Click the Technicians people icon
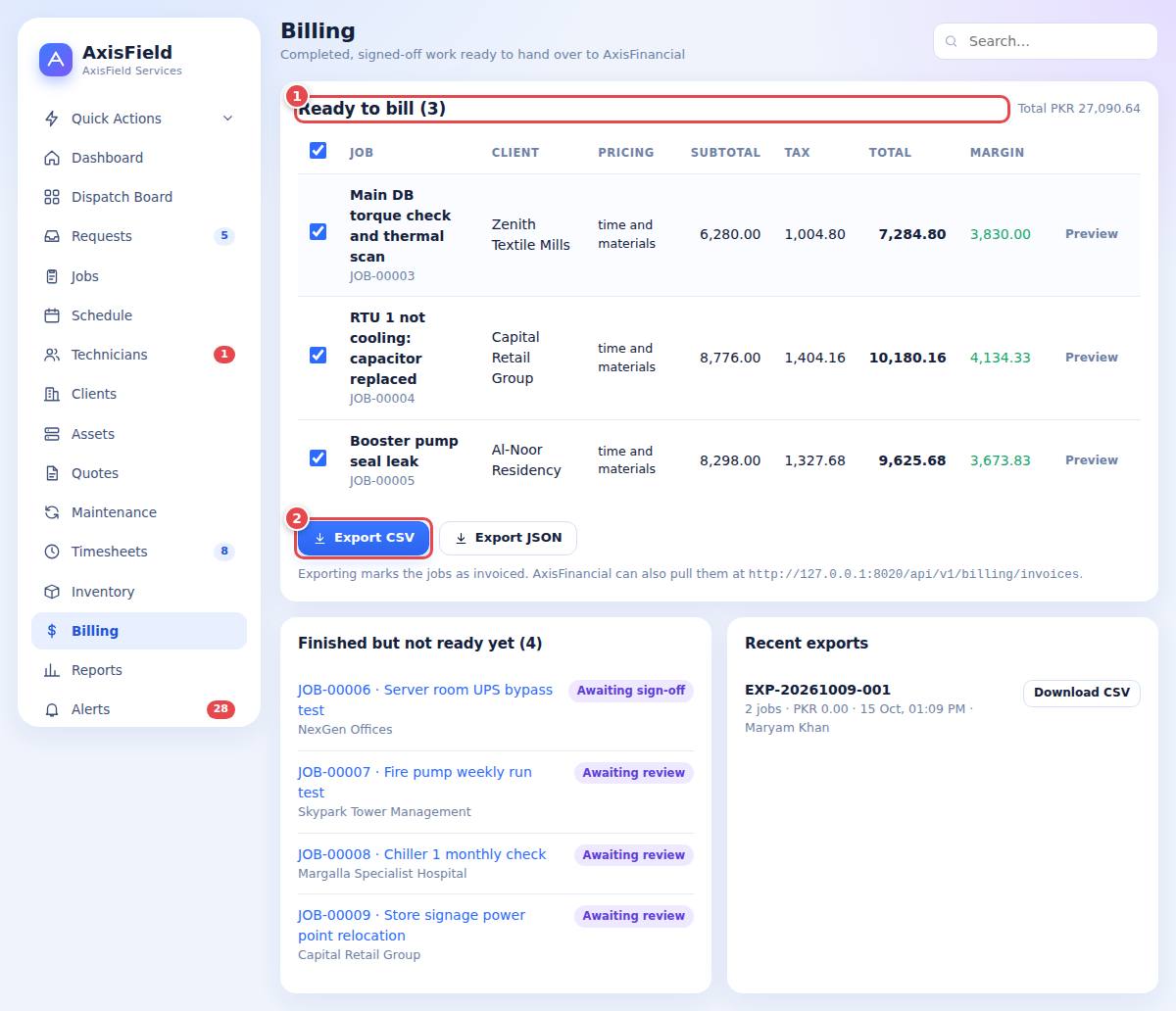This screenshot has width=1176, height=1011. click(52, 355)
